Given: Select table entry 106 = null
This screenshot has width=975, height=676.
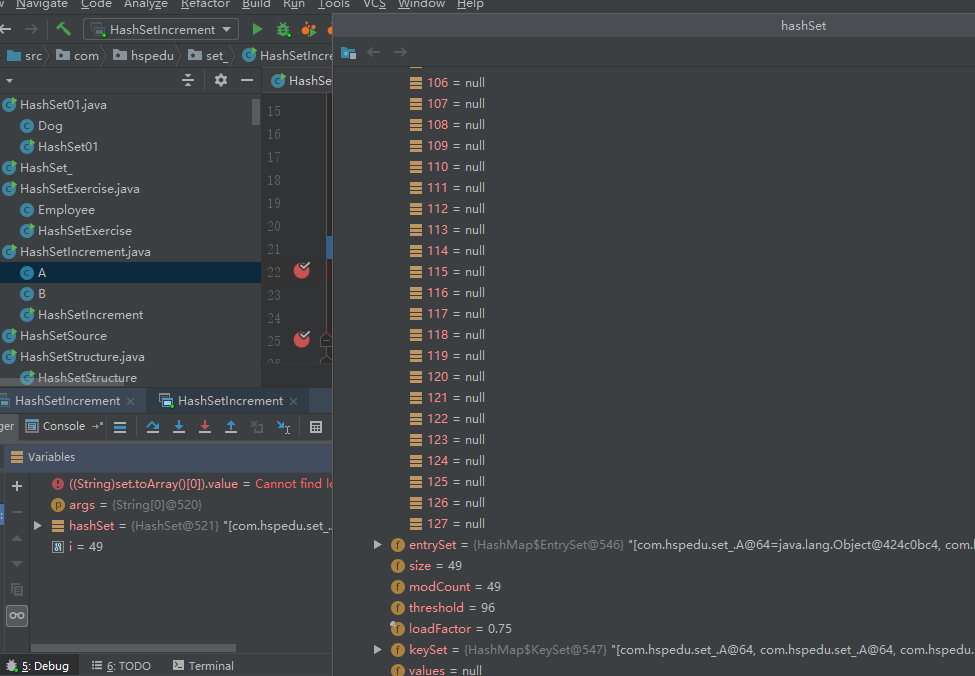Looking at the screenshot, I should [x=447, y=82].
